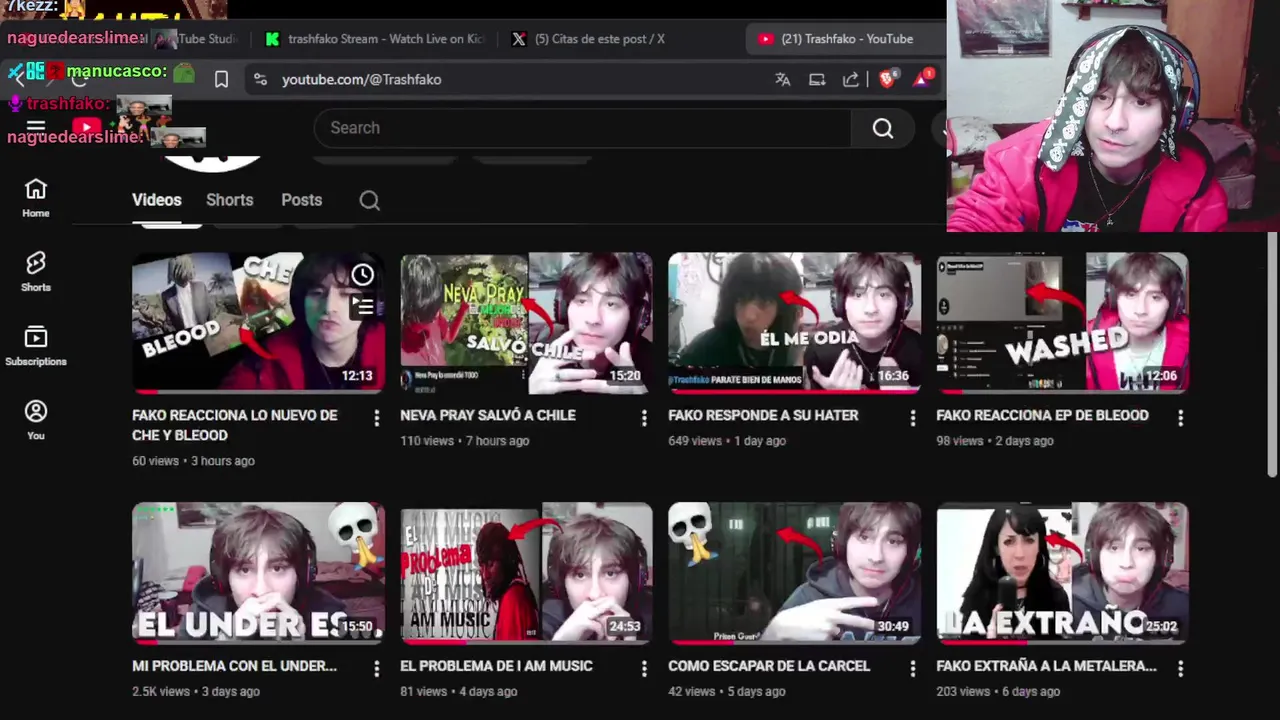Open options for MI PROBLEMA CON EL UNDER
Screen dimensions: 1280x720
coord(376,668)
